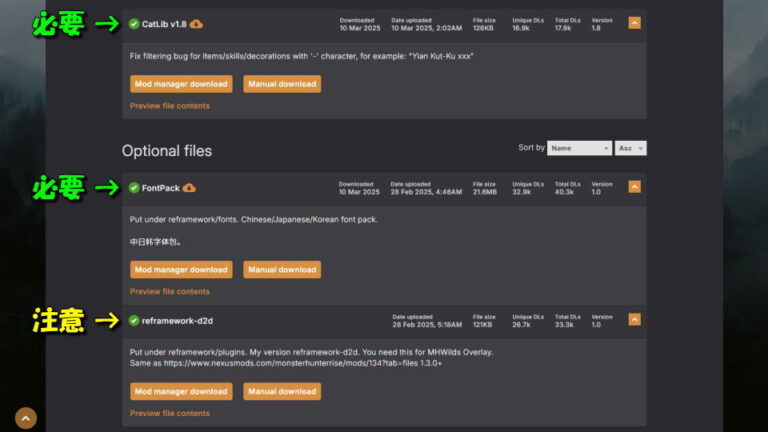This screenshot has height=432, width=768.
Task: Collapse the FontPack file entry
Action: coord(634,187)
